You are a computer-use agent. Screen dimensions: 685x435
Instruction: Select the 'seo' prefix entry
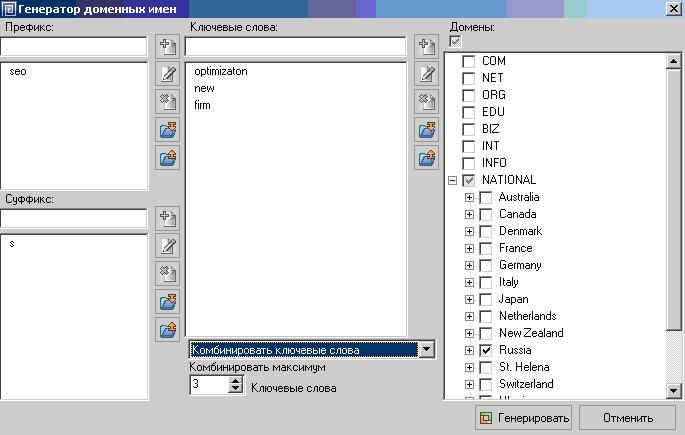pyautogui.click(x=17, y=72)
